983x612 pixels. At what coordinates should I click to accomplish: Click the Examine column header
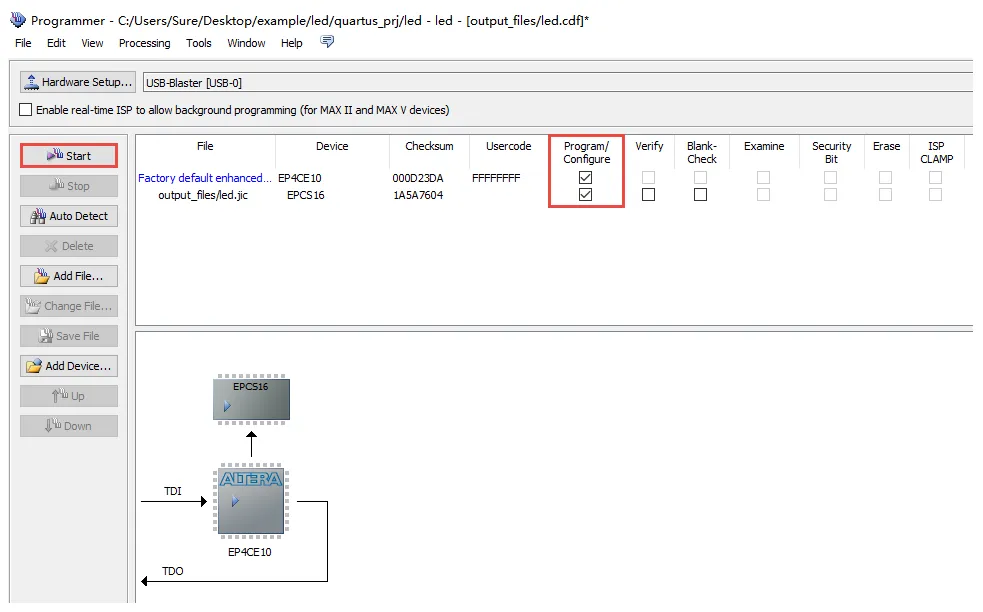click(764, 146)
